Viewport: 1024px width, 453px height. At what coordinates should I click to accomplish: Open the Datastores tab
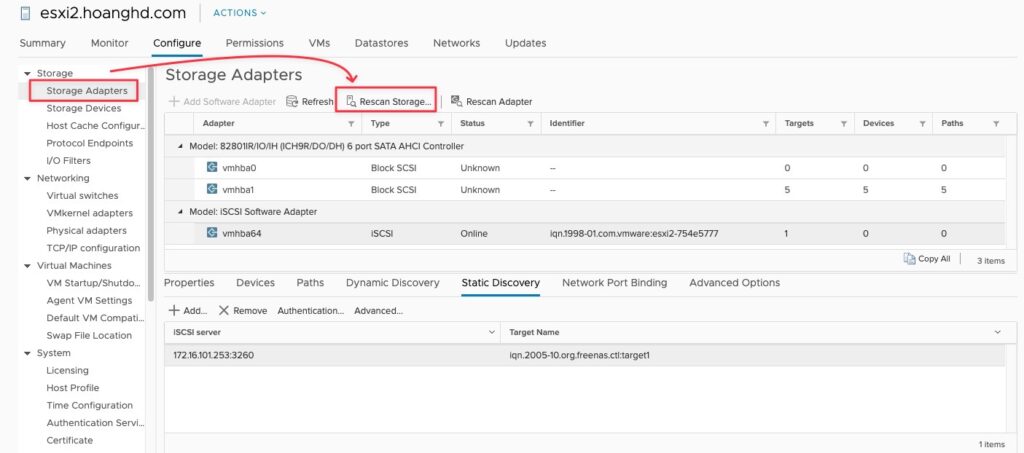(381, 43)
